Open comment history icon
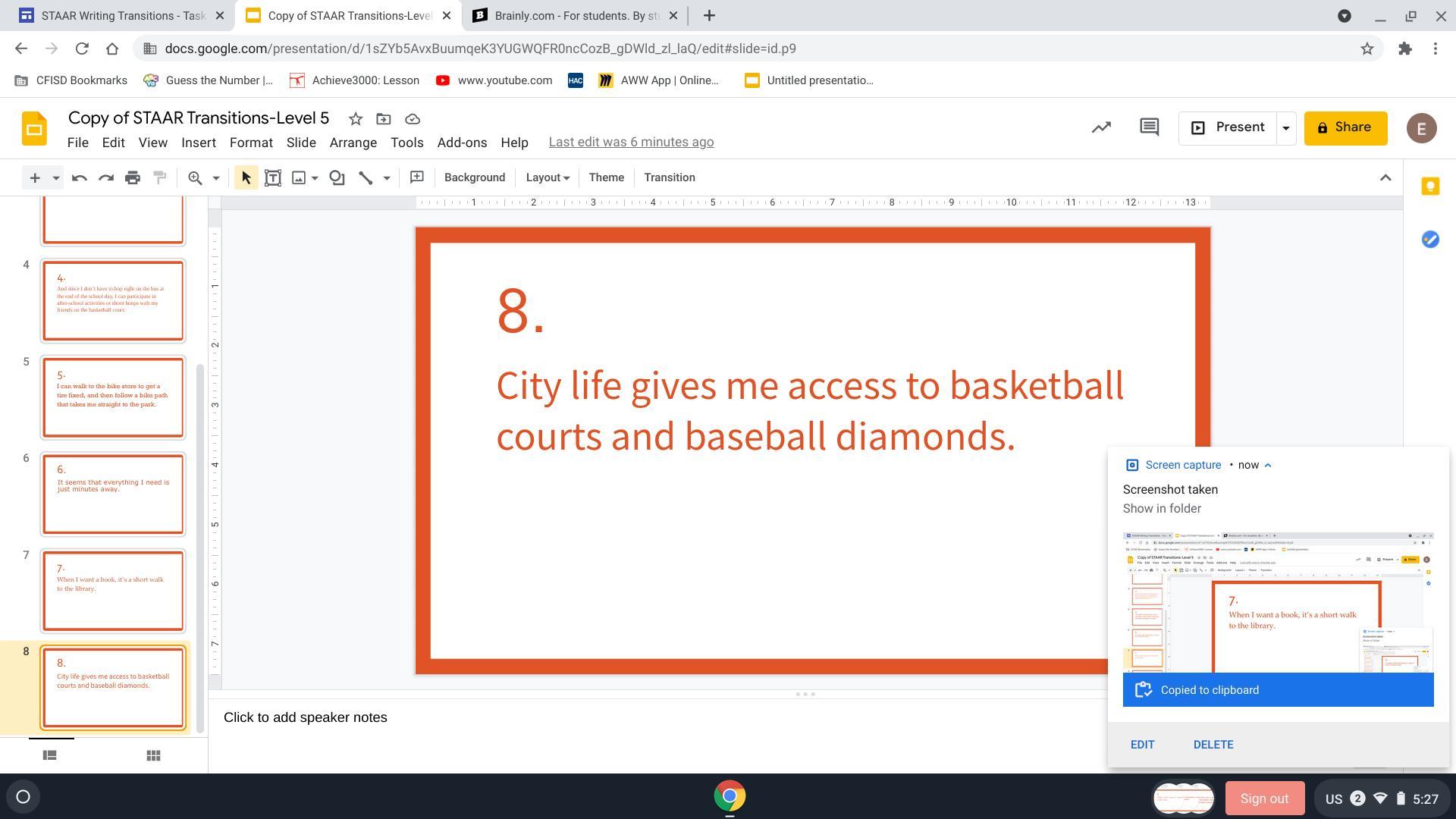Image resolution: width=1456 pixels, height=819 pixels. (x=1149, y=127)
